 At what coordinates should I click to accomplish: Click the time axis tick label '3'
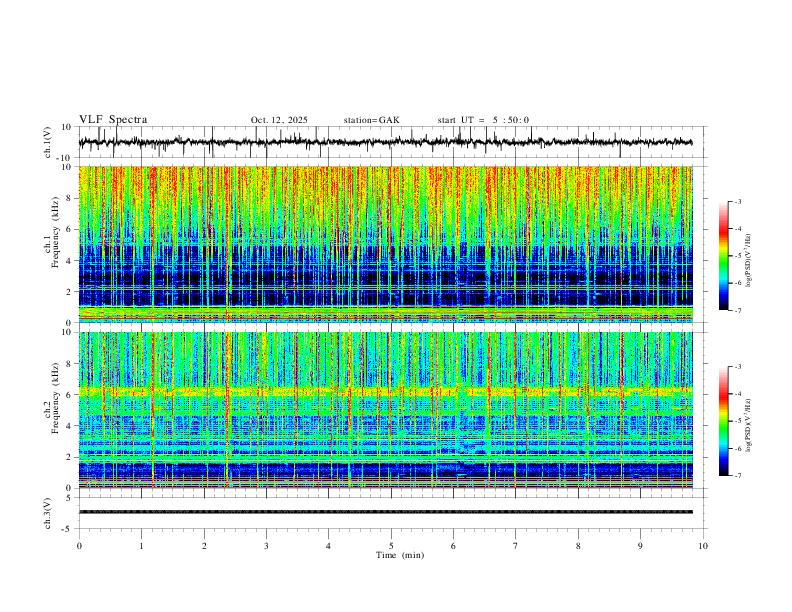point(266,546)
